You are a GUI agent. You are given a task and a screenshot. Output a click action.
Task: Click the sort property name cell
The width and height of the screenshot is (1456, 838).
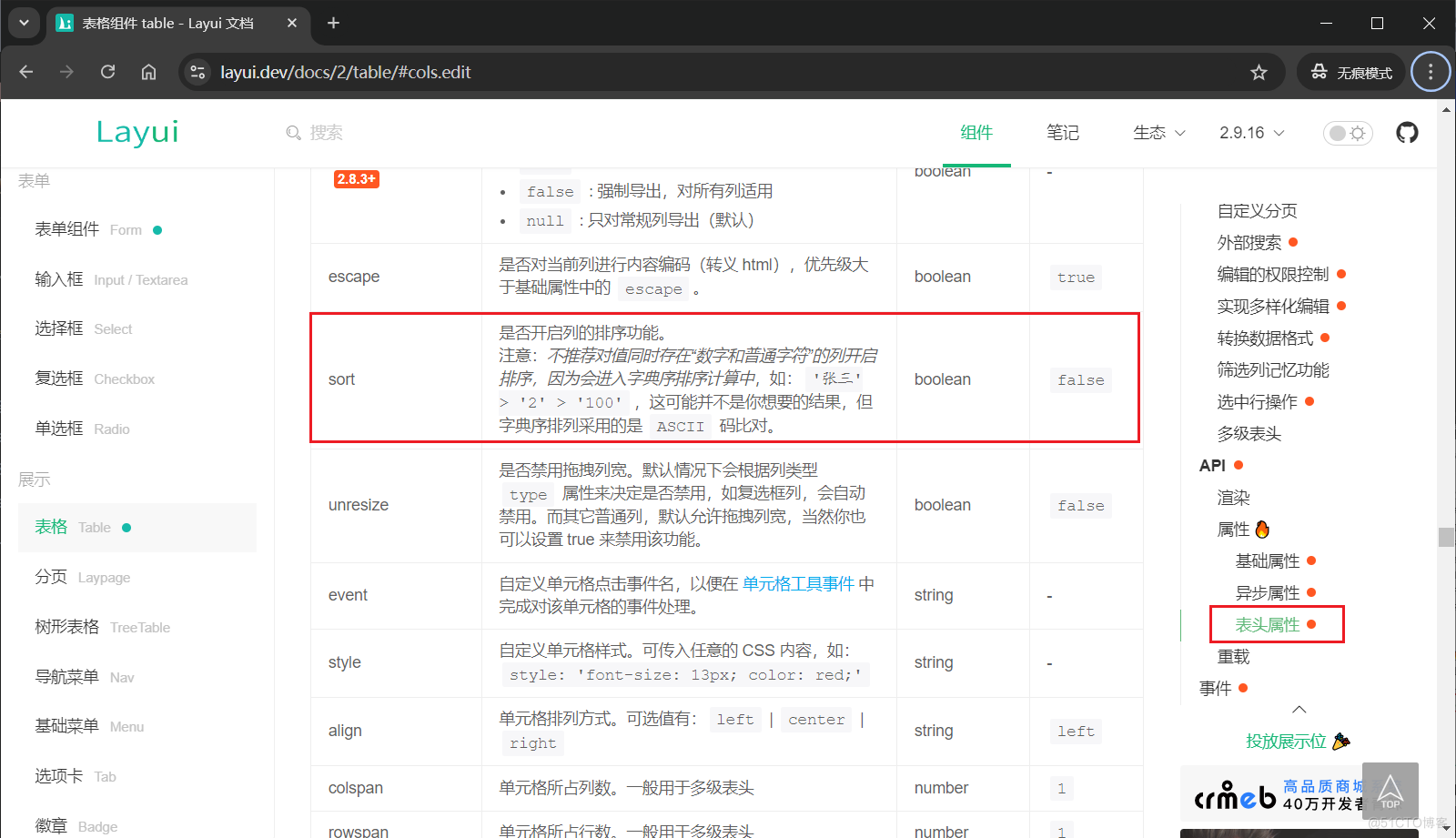pos(396,379)
